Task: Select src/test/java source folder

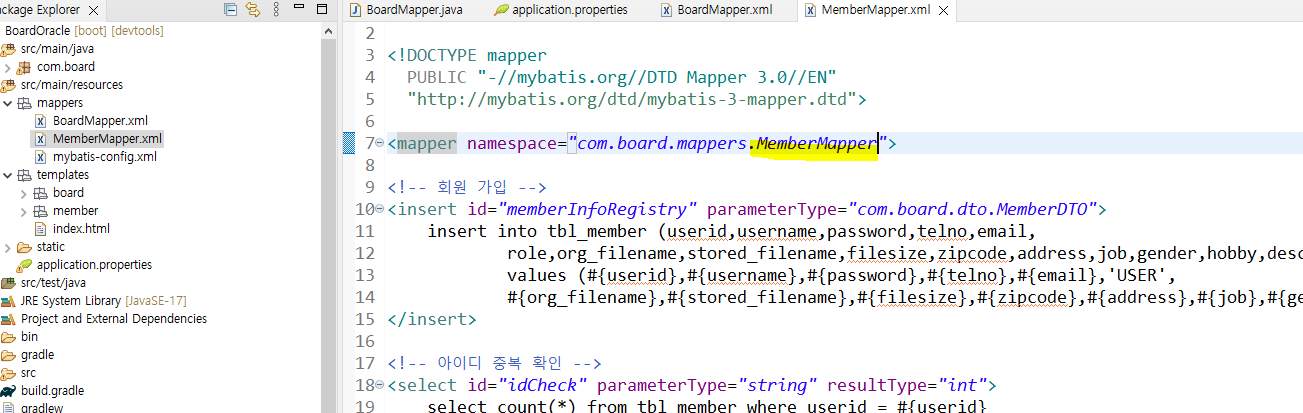Action: (55, 283)
